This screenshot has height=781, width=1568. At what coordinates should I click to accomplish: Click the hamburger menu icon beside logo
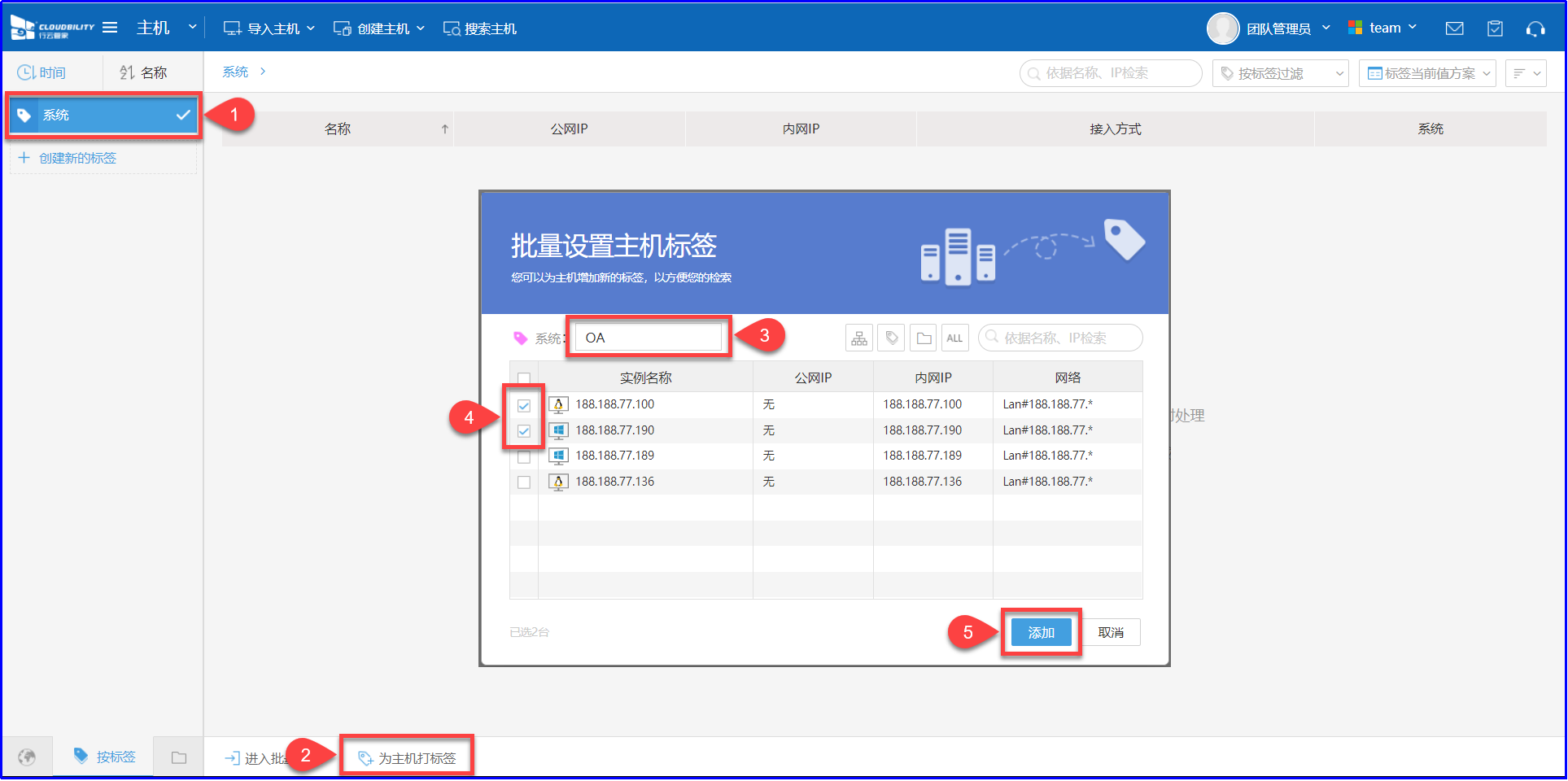click(110, 28)
